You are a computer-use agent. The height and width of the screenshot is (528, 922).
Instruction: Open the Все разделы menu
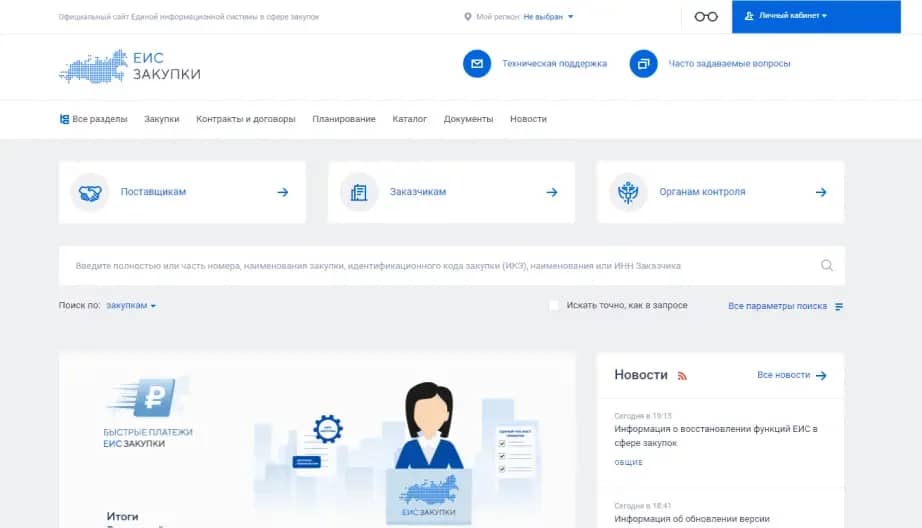[x=93, y=119]
